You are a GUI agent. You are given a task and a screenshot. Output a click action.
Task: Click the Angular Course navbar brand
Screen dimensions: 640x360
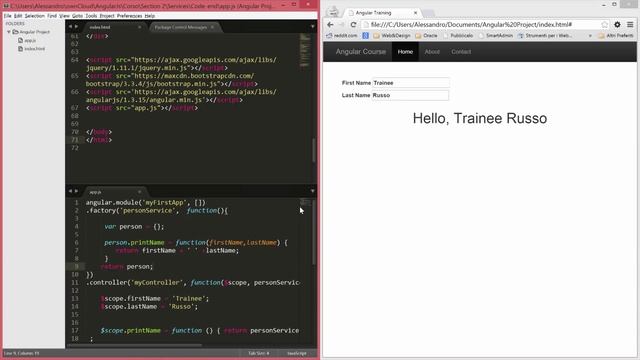click(x=360, y=52)
